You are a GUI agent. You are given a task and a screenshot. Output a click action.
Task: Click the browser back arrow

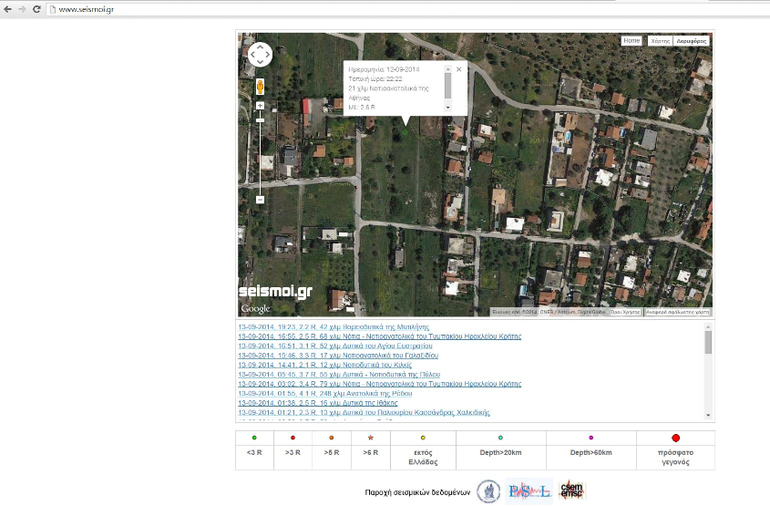[x=8, y=9]
